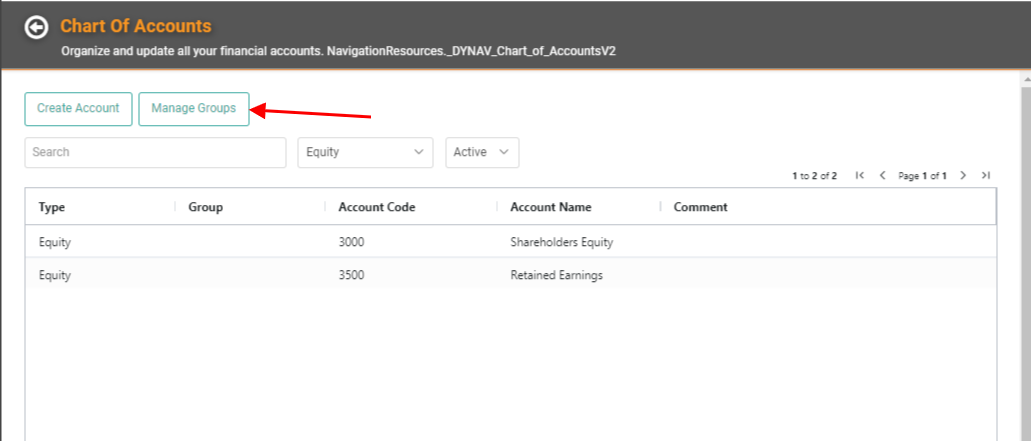Sort by Account Name column header
1031x441 pixels.
point(551,207)
